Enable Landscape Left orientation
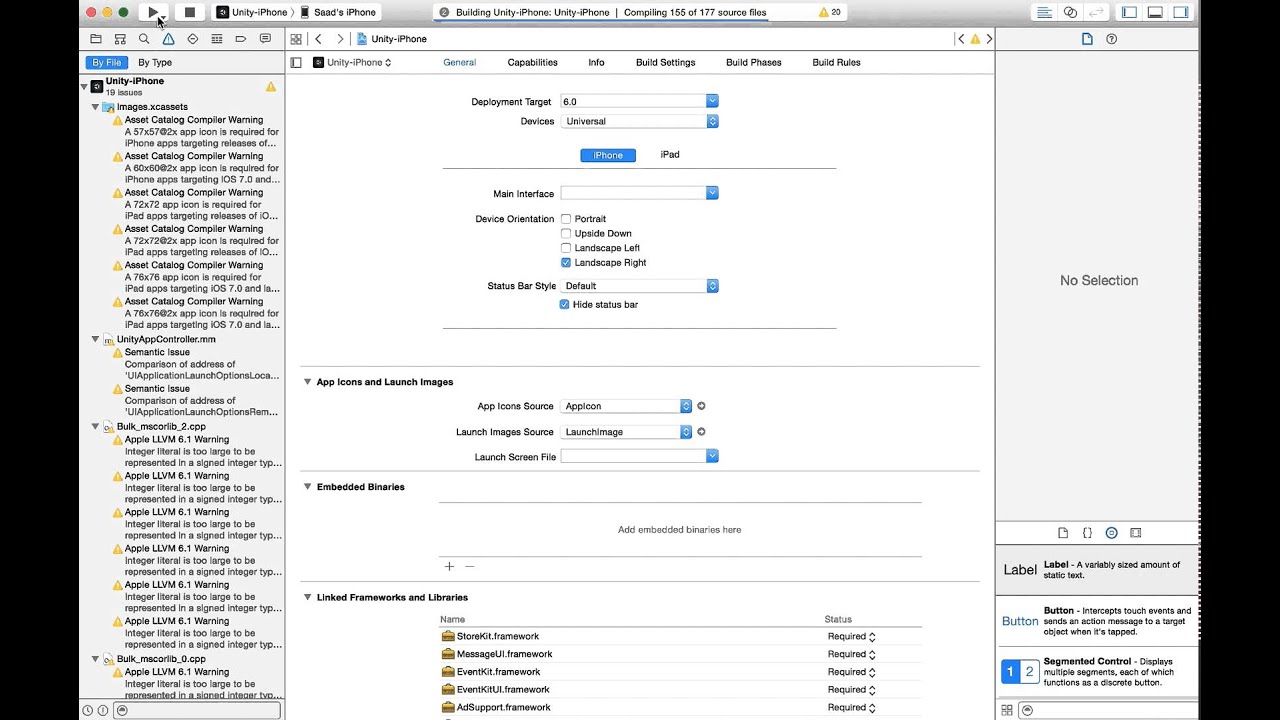 [566, 248]
